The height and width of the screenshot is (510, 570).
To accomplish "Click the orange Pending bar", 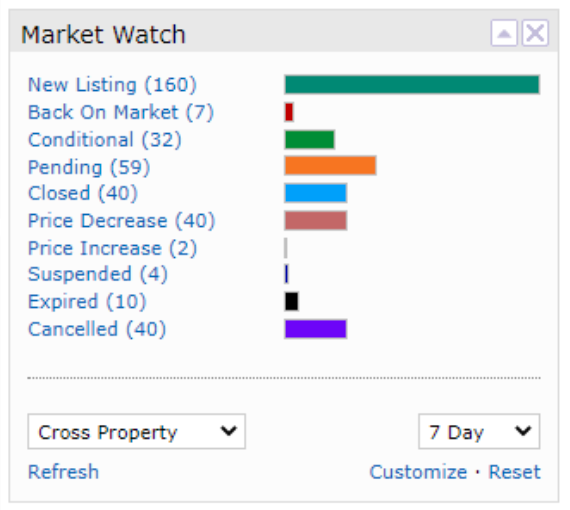I will point(330,166).
